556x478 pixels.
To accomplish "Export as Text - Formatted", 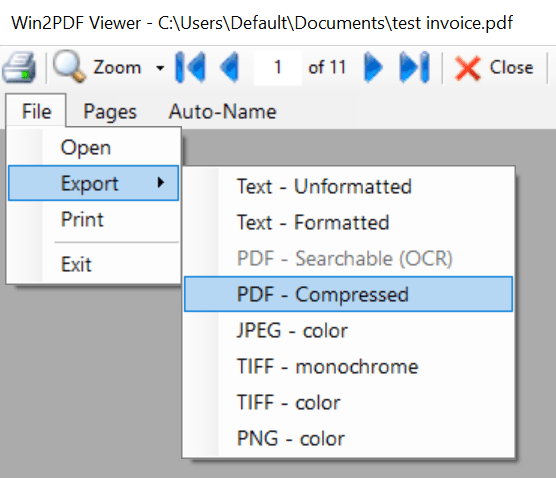I will (349, 222).
